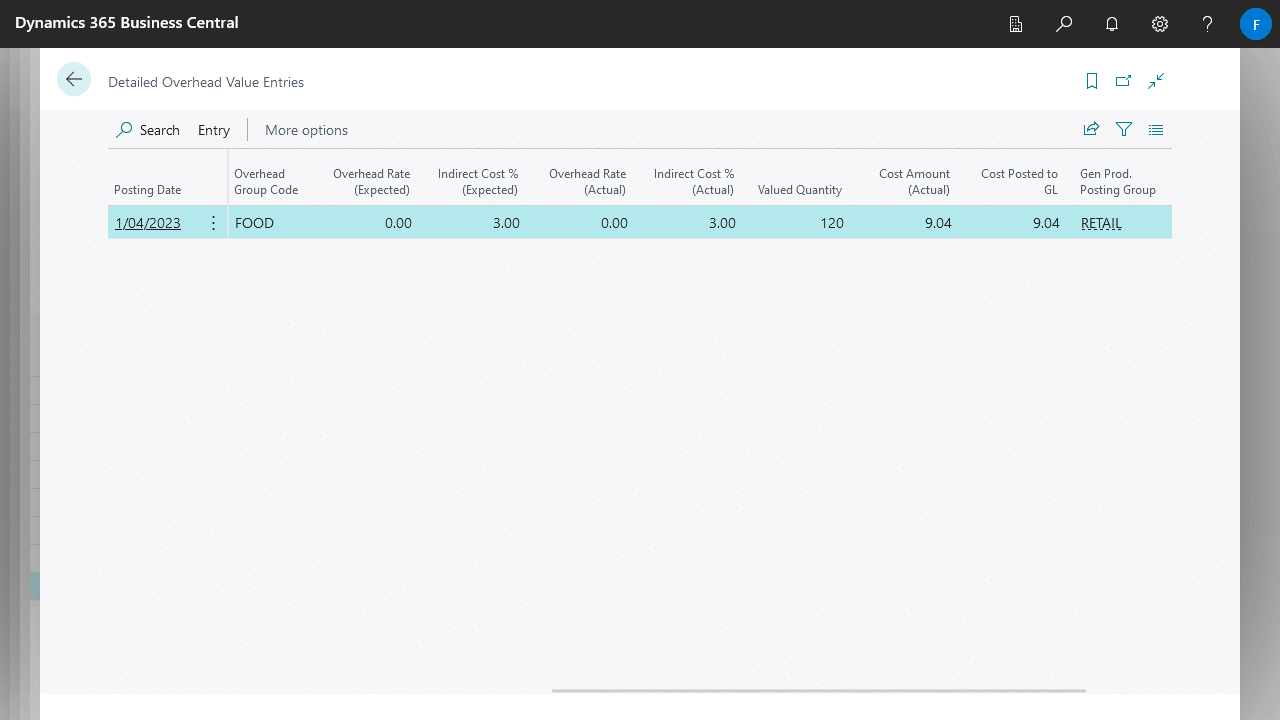Click the share icon in the toolbar

pyautogui.click(x=1091, y=129)
